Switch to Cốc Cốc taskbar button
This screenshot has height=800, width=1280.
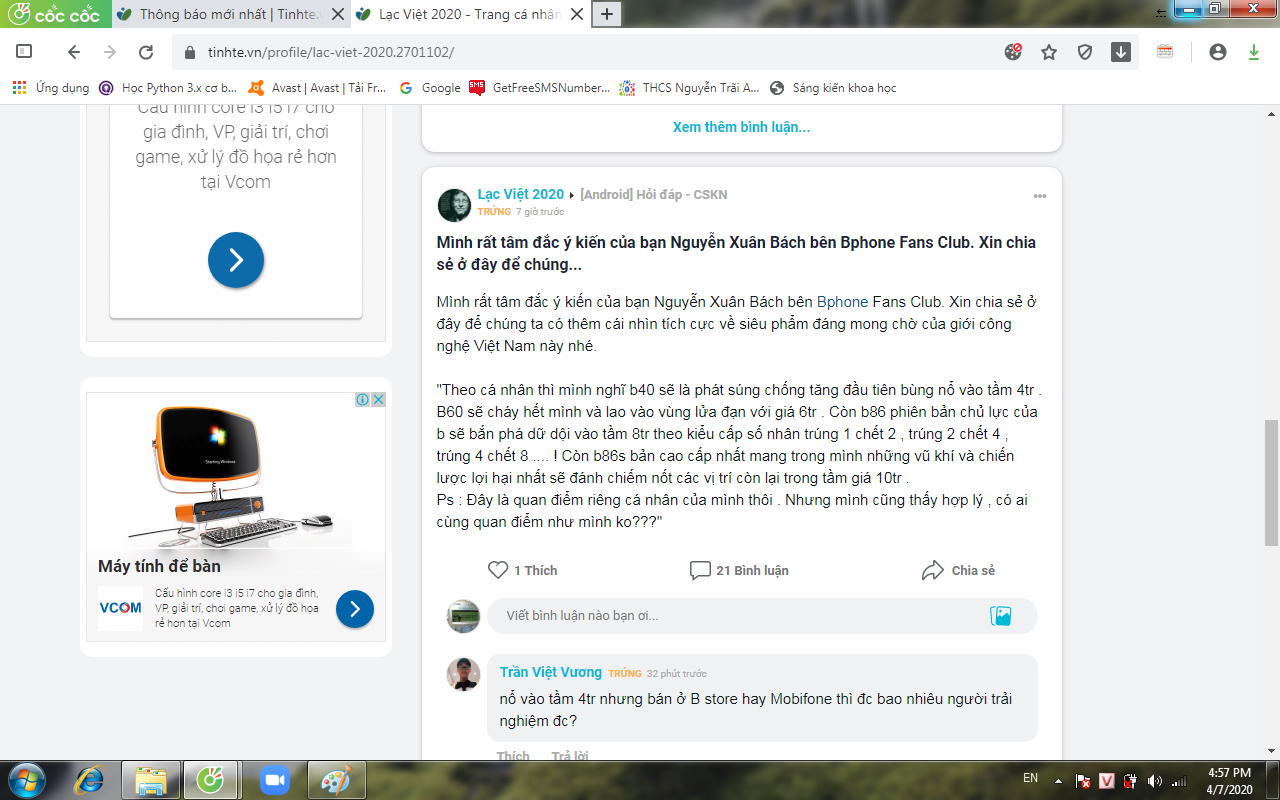211,779
